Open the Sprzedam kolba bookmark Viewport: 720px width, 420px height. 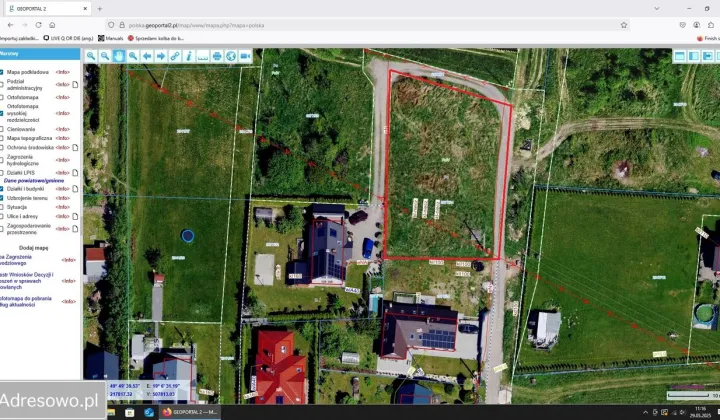tap(156, 39)
